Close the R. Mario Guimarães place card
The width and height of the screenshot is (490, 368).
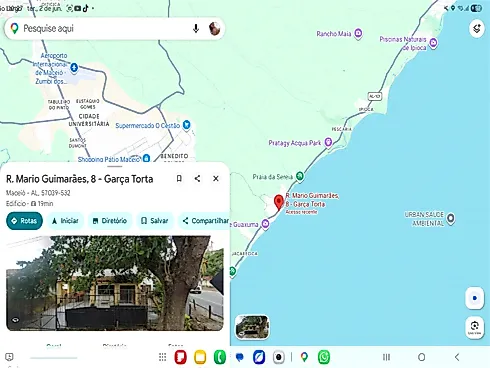(x=216, y=179)
